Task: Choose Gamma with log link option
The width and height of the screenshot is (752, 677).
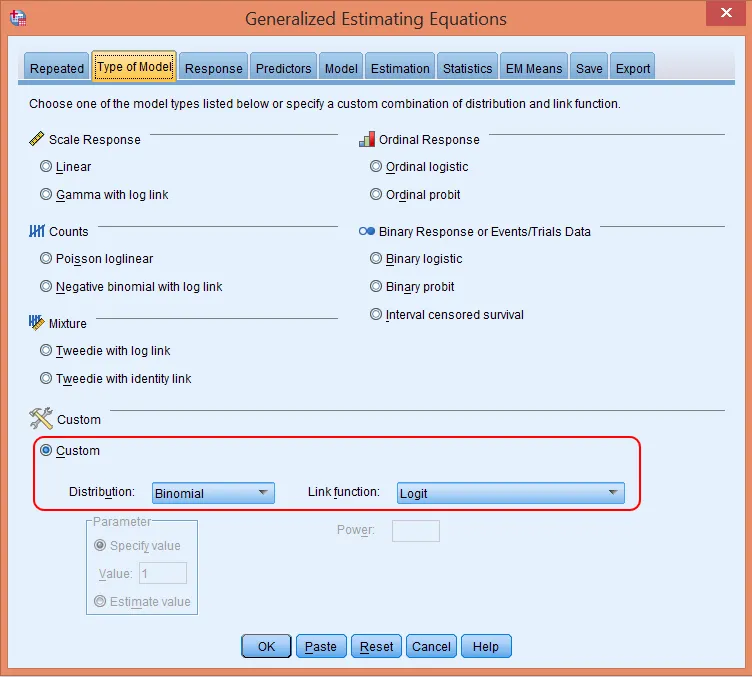Action: pos(46,194)
